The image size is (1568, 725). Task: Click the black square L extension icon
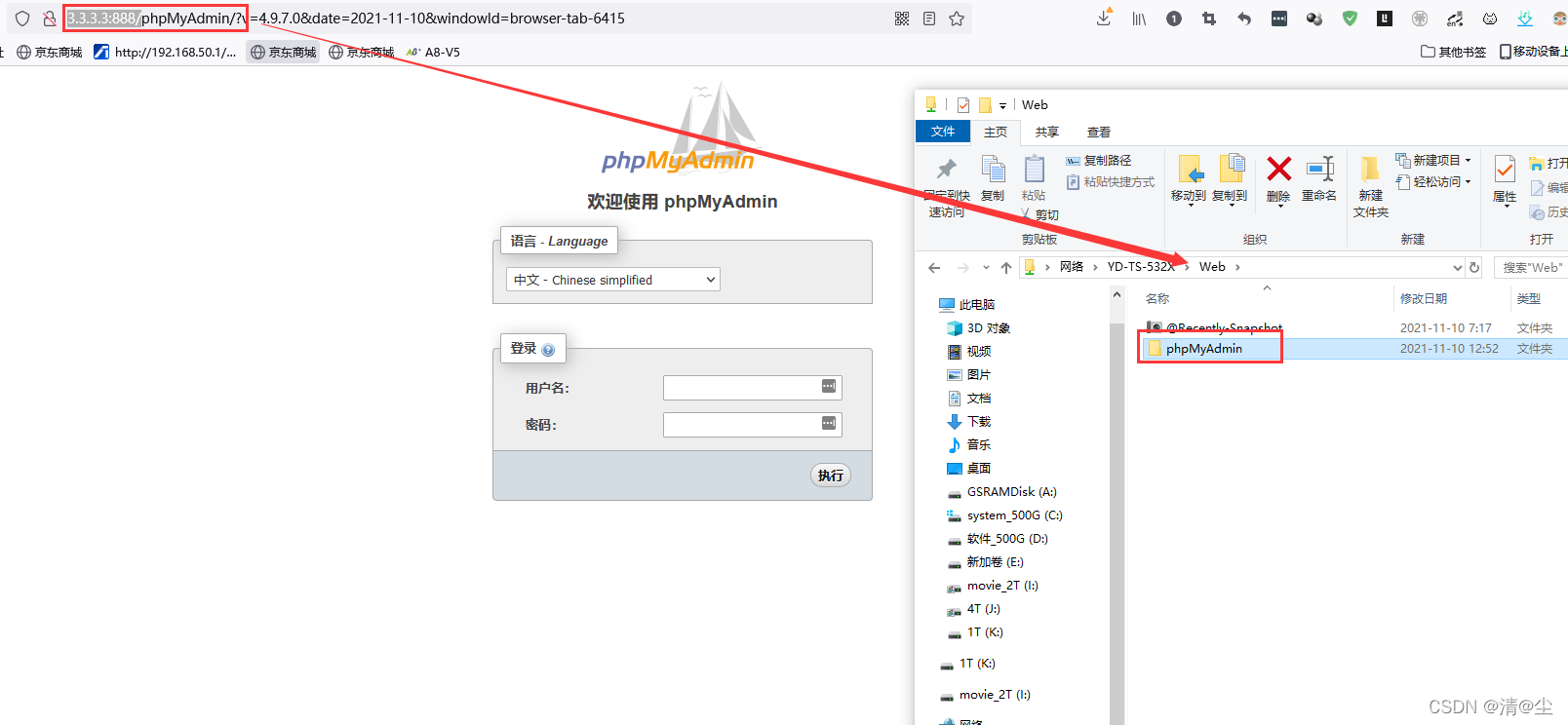(1385, 19)
